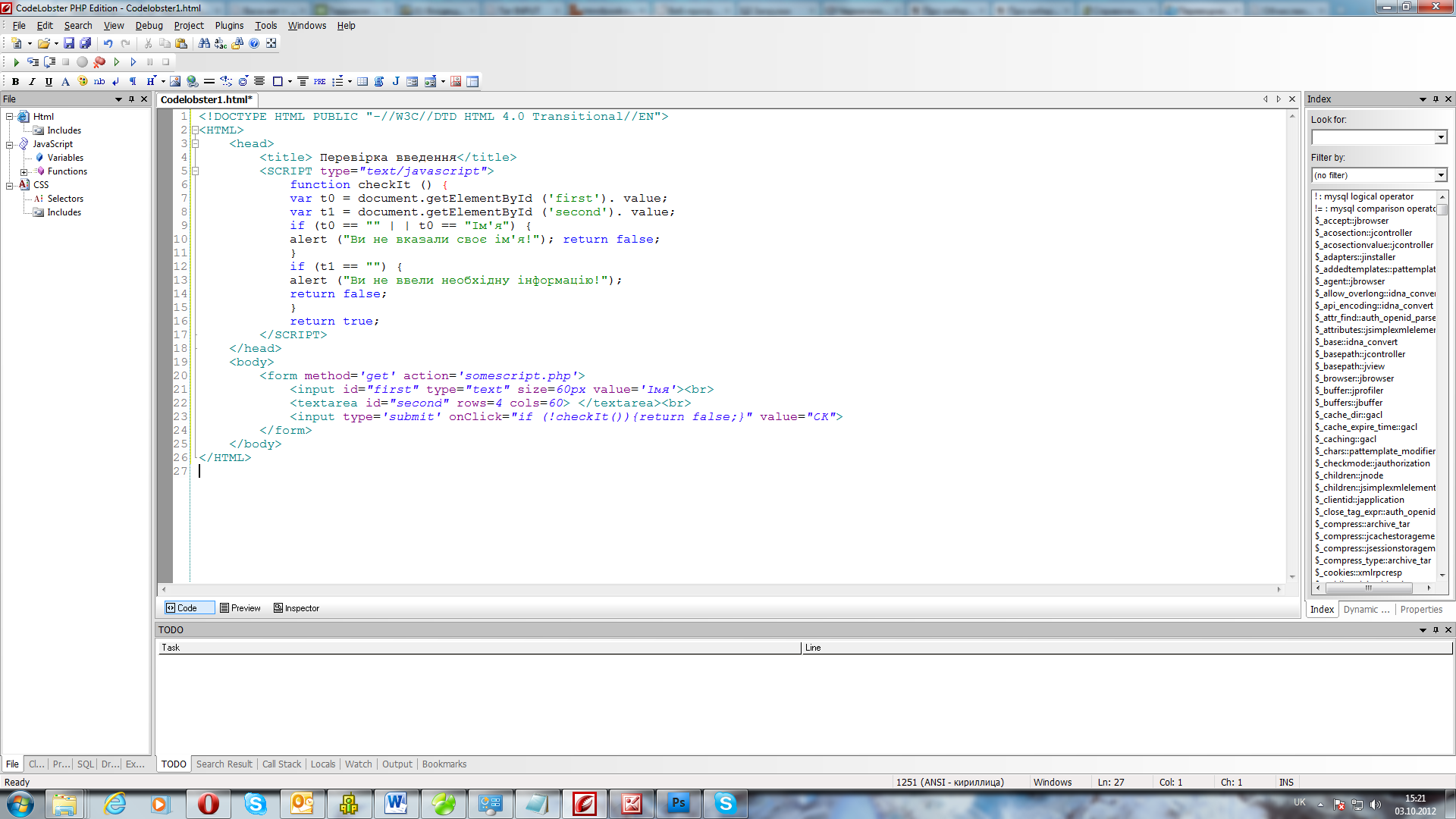
Task: Open Help with the blue question icon
Action: (254, 43)
